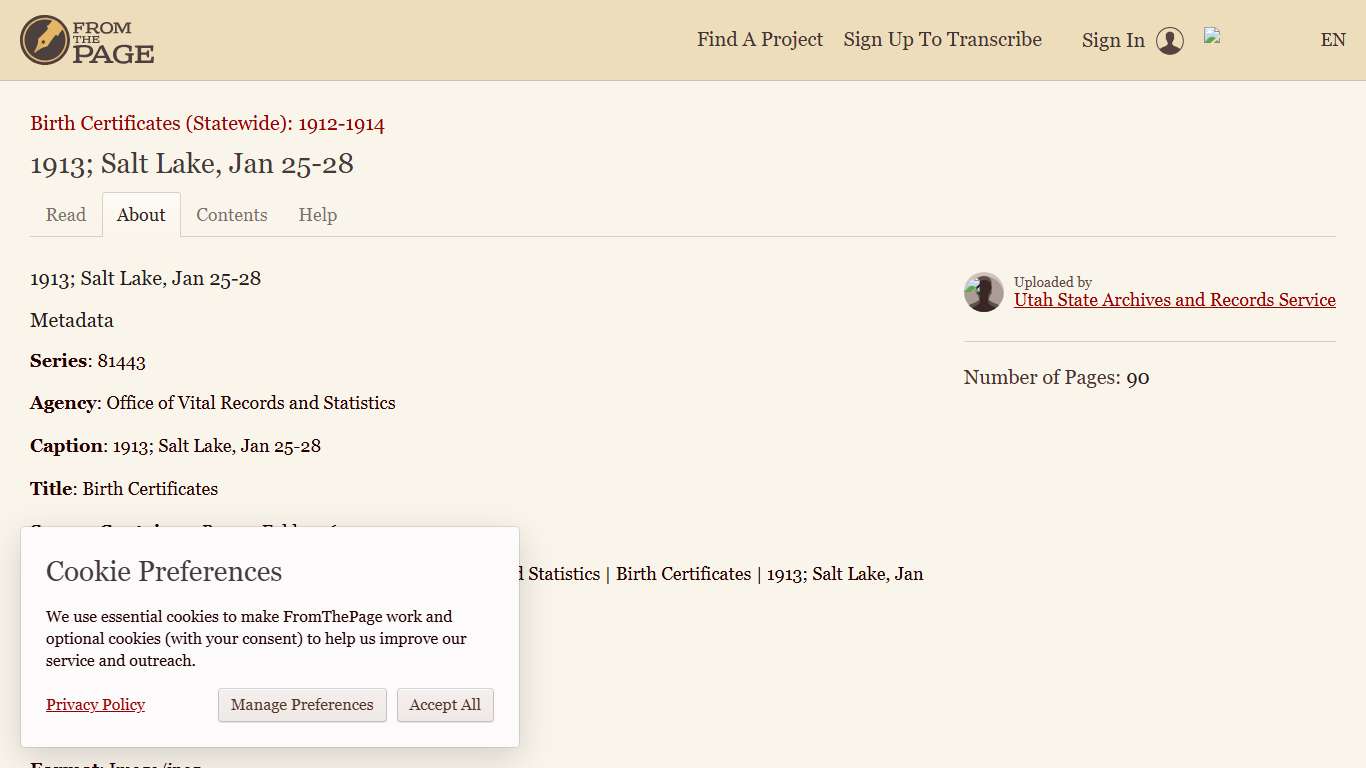The width and height of the screenshot is (1366, 768).
Task: Click the FromThePage quill logo
Action: 44,40
